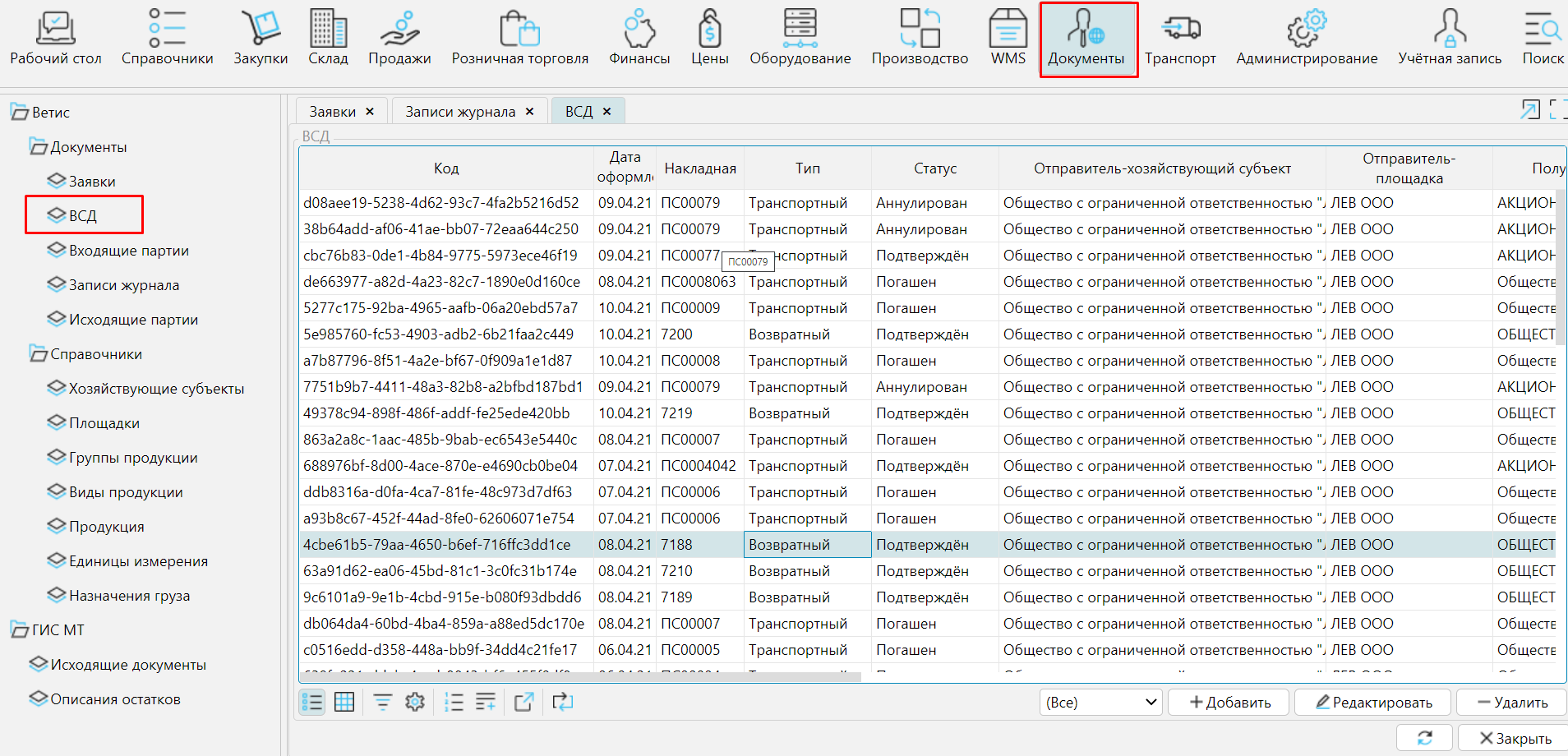The width and height of the screenshot is (1568, 756).
Task: Select Входящие партии in the sidebar tree
Action: [x=128, y=251]
